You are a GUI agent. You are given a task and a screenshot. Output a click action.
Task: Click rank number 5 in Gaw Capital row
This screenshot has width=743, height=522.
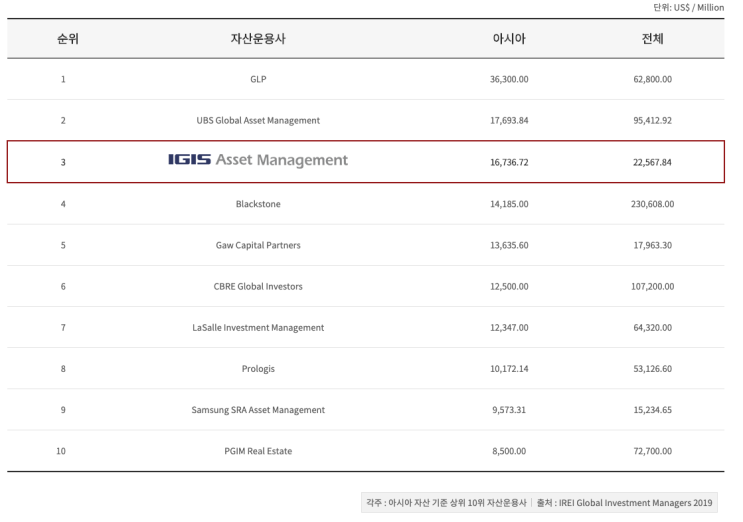pyautogui.click(x=63, y=245)
